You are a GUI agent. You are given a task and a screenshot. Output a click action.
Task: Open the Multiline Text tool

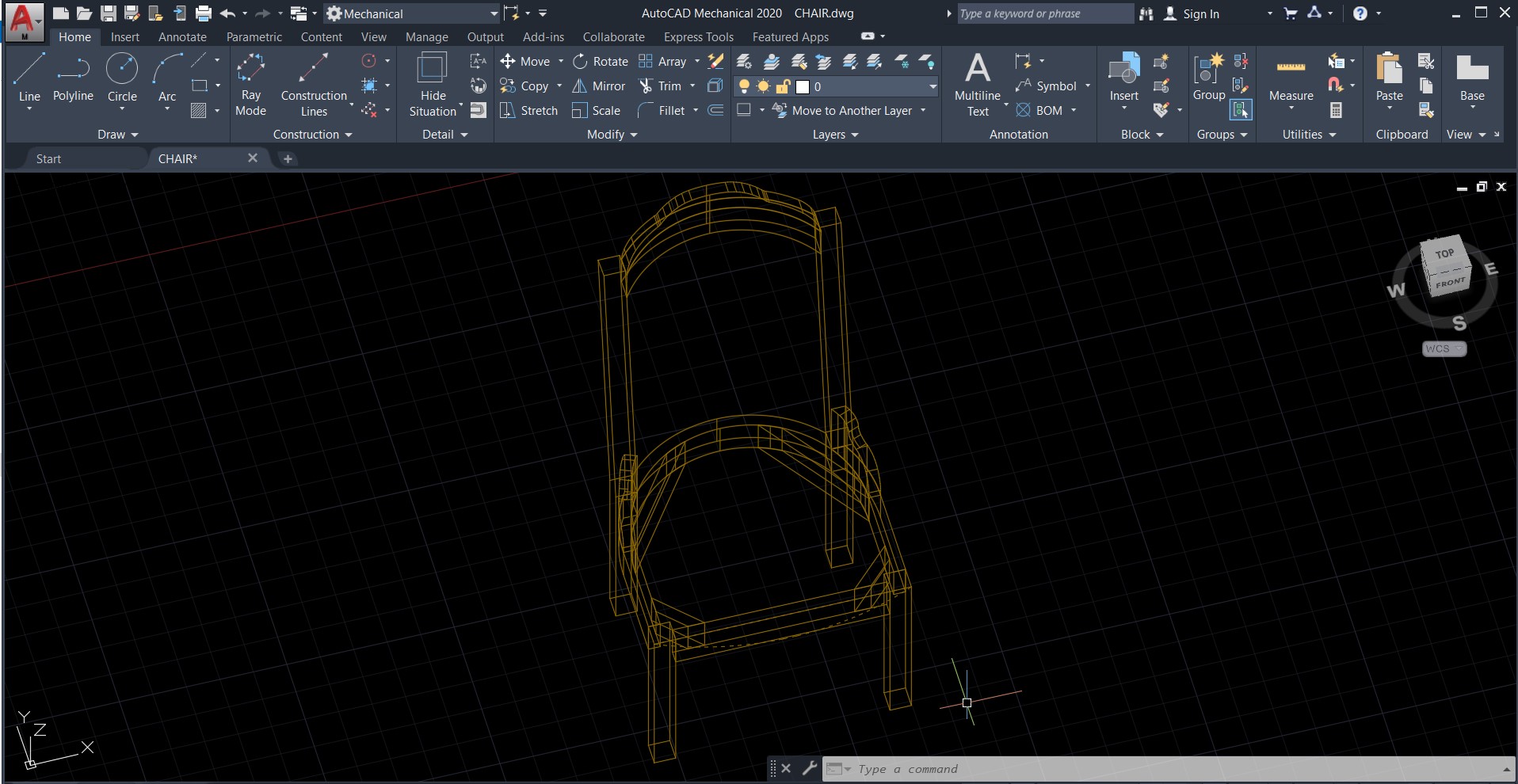coord(978,85)
